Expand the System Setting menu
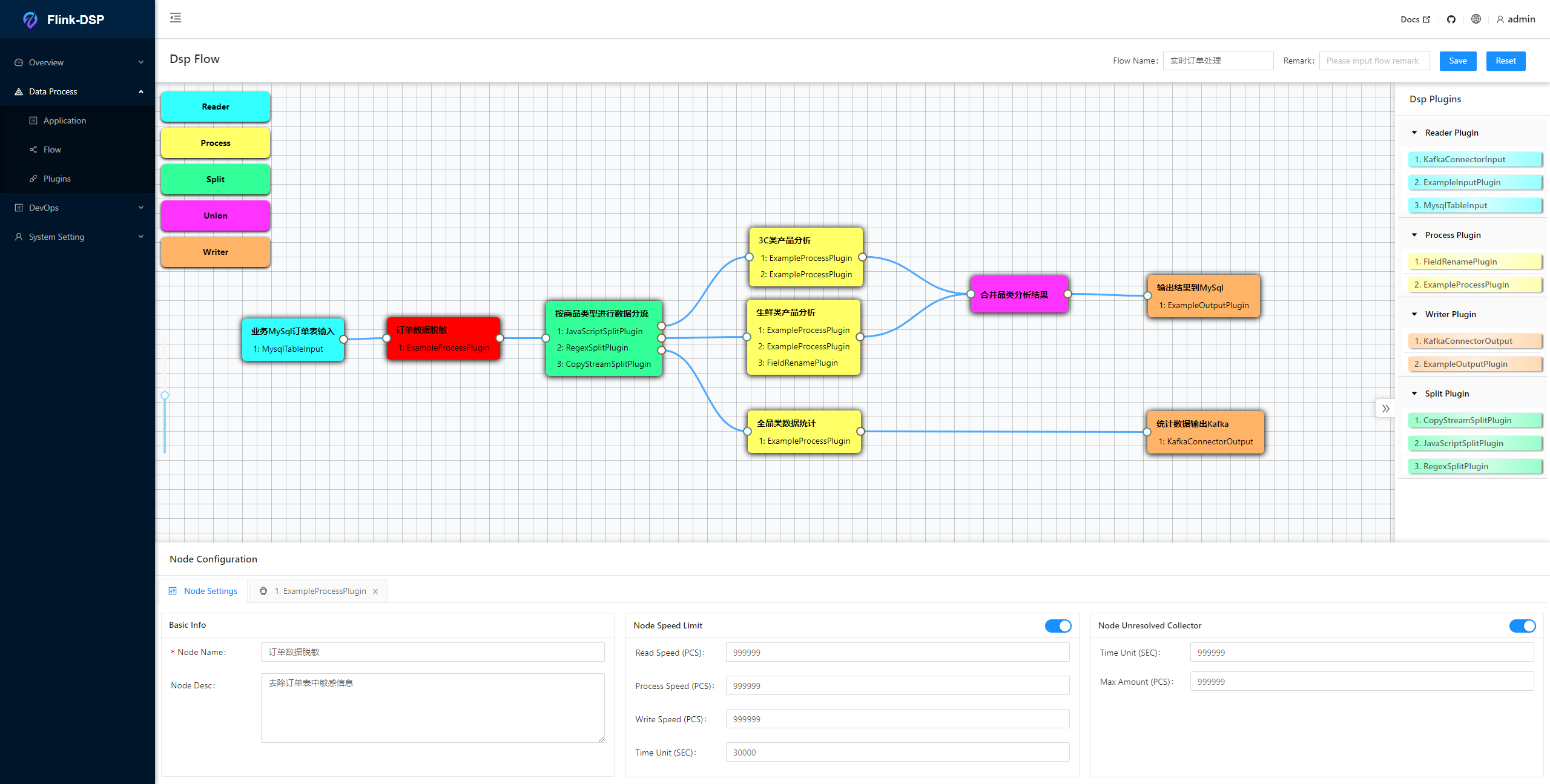 (x=77, y=237)
